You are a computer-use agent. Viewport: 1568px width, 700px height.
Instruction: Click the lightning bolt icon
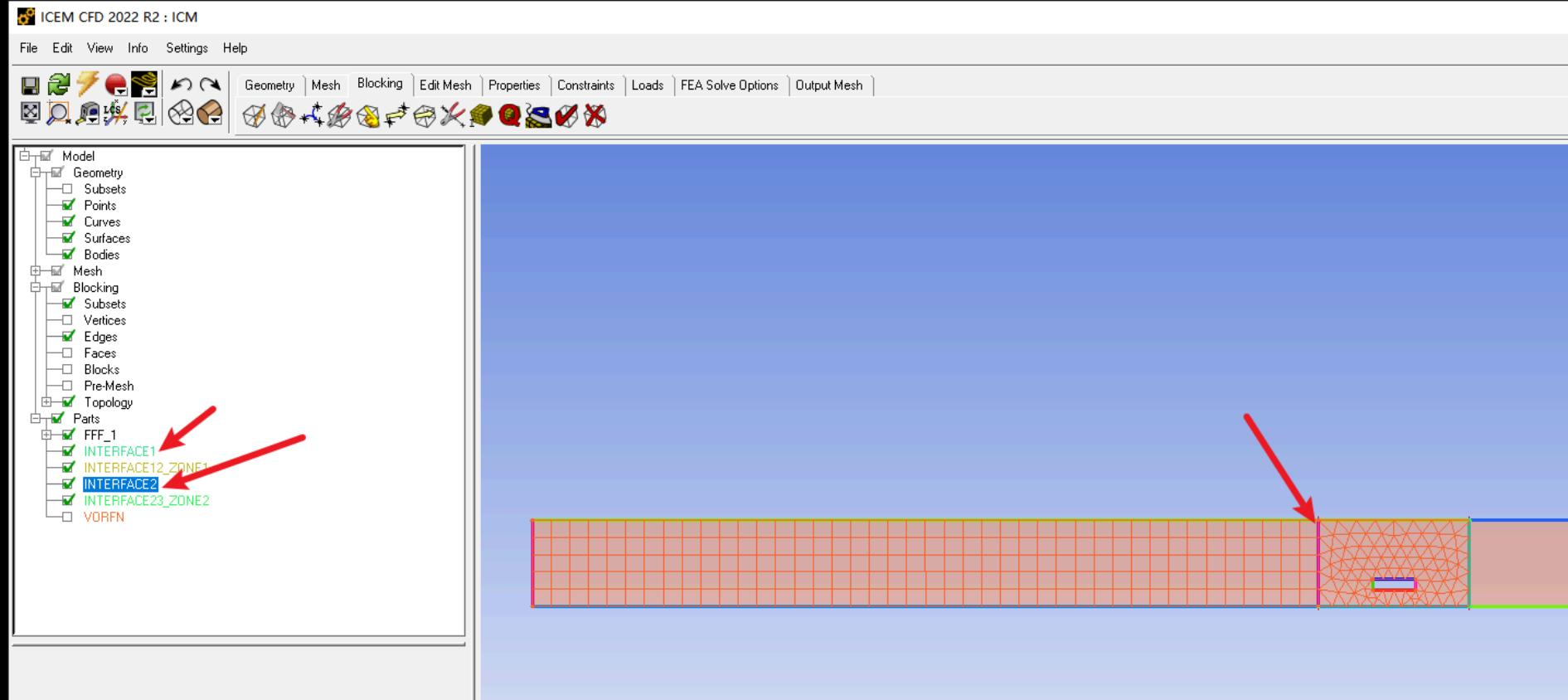click(87, 84)
